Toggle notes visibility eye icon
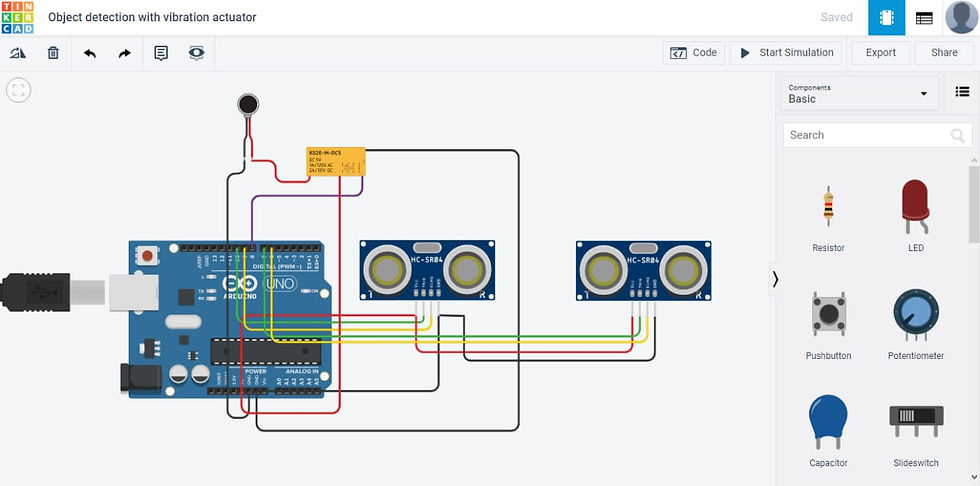The height and width of the screenshot is (486, 980). [x=197, y=53]
